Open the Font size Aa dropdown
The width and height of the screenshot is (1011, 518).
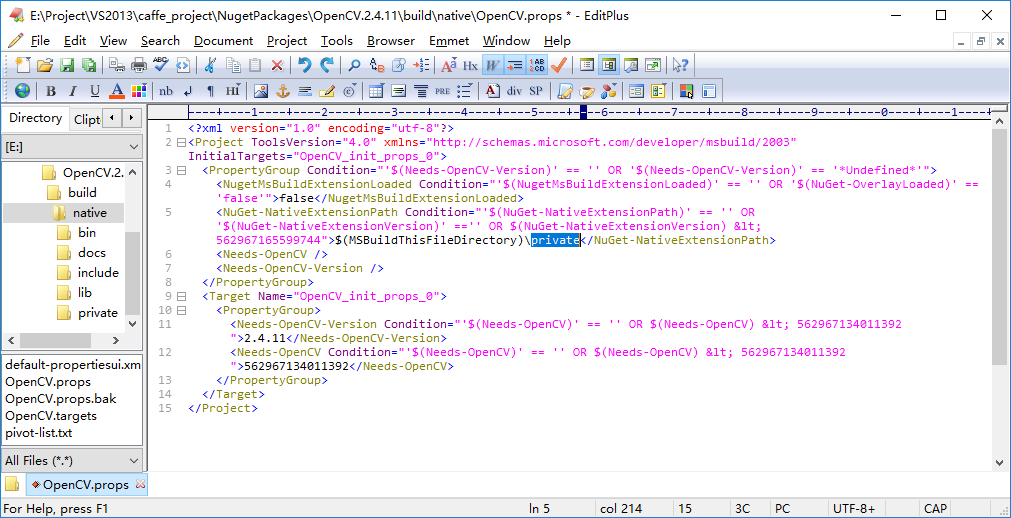pyautogui.click(x=449, y=65)
